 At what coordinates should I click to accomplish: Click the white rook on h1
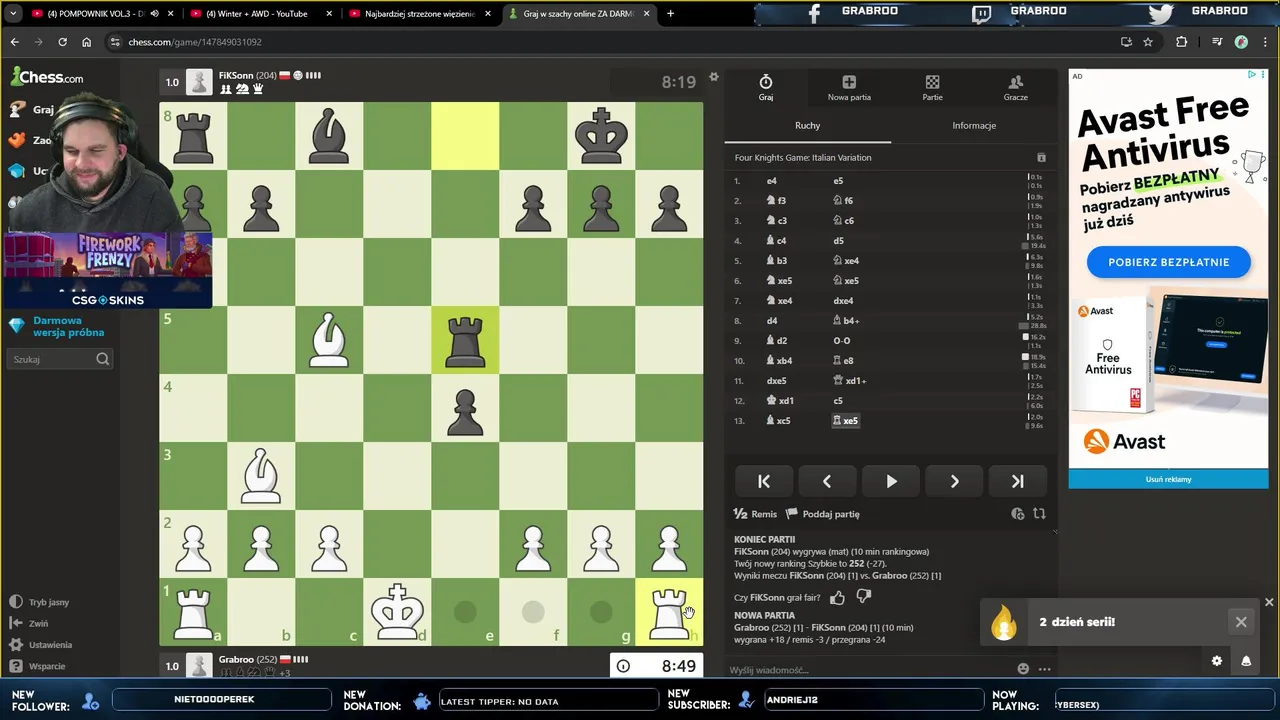click(x=669, y=612)
